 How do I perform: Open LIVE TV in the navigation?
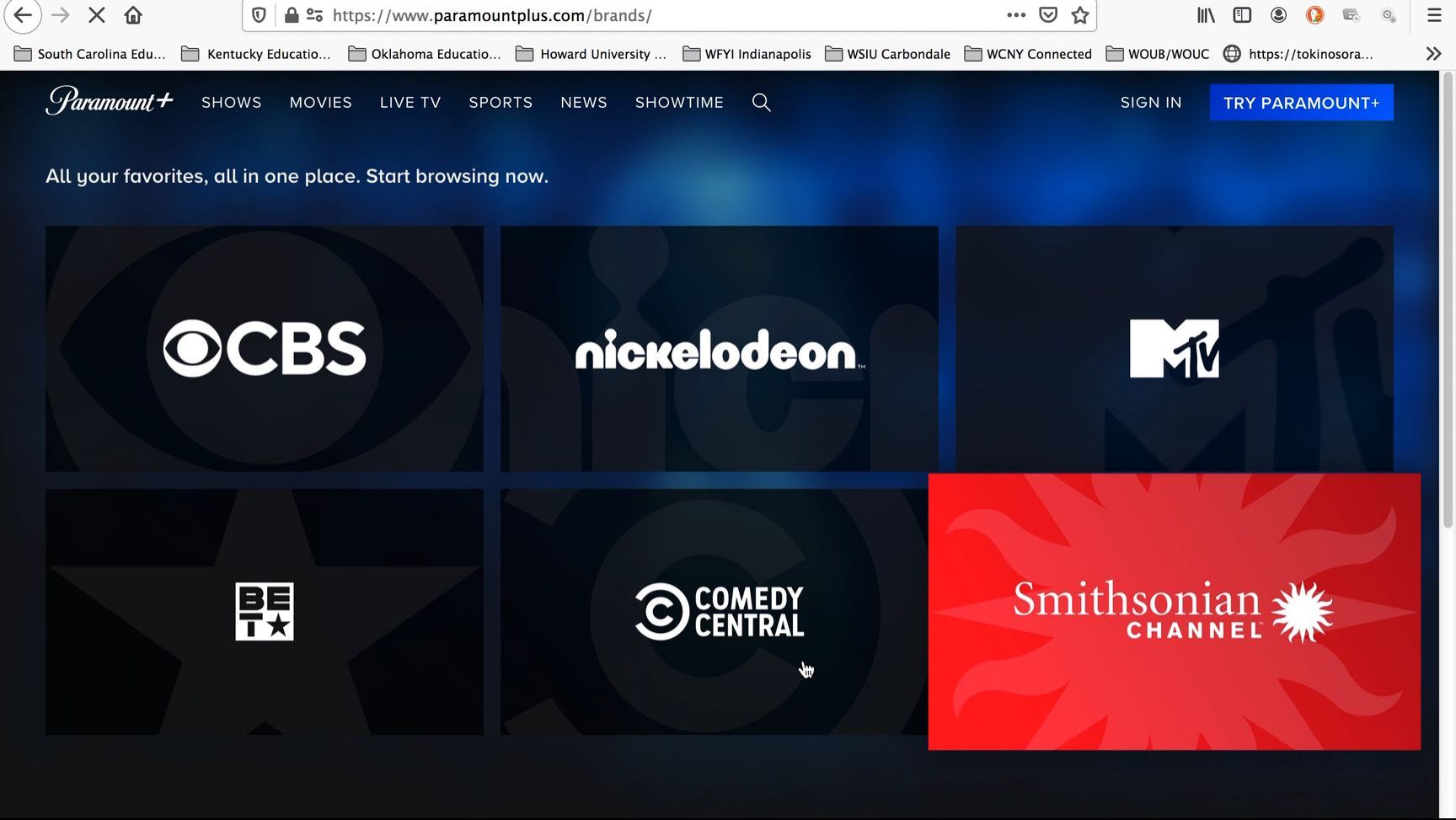(x=410, y=102)
